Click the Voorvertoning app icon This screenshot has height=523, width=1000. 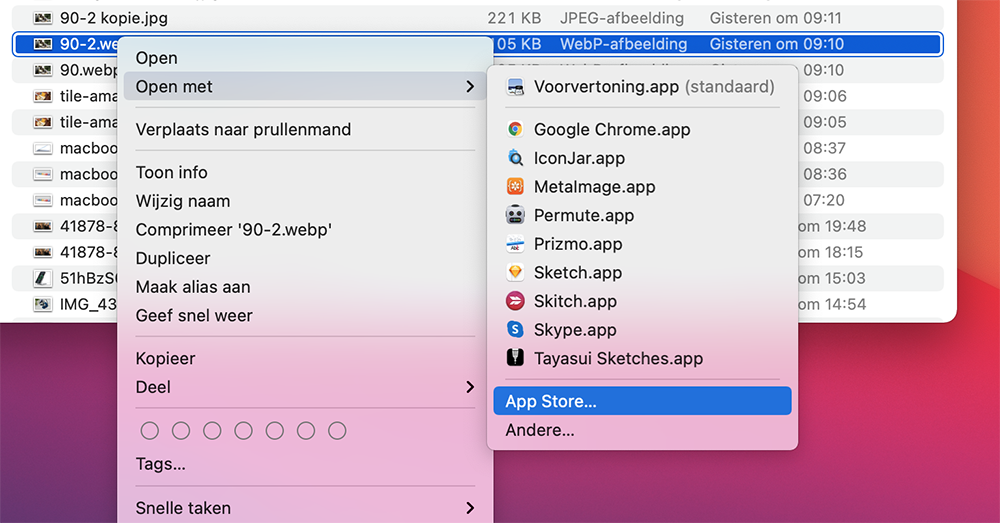coord(515,87)
